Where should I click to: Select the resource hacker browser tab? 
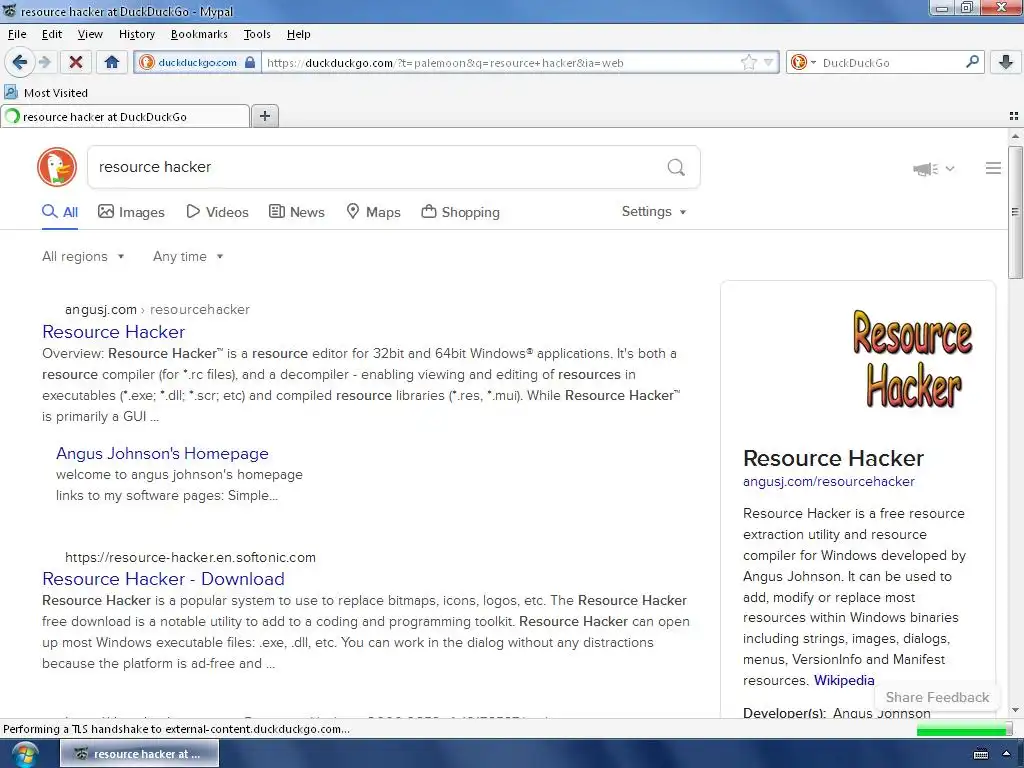click(125, 116)
